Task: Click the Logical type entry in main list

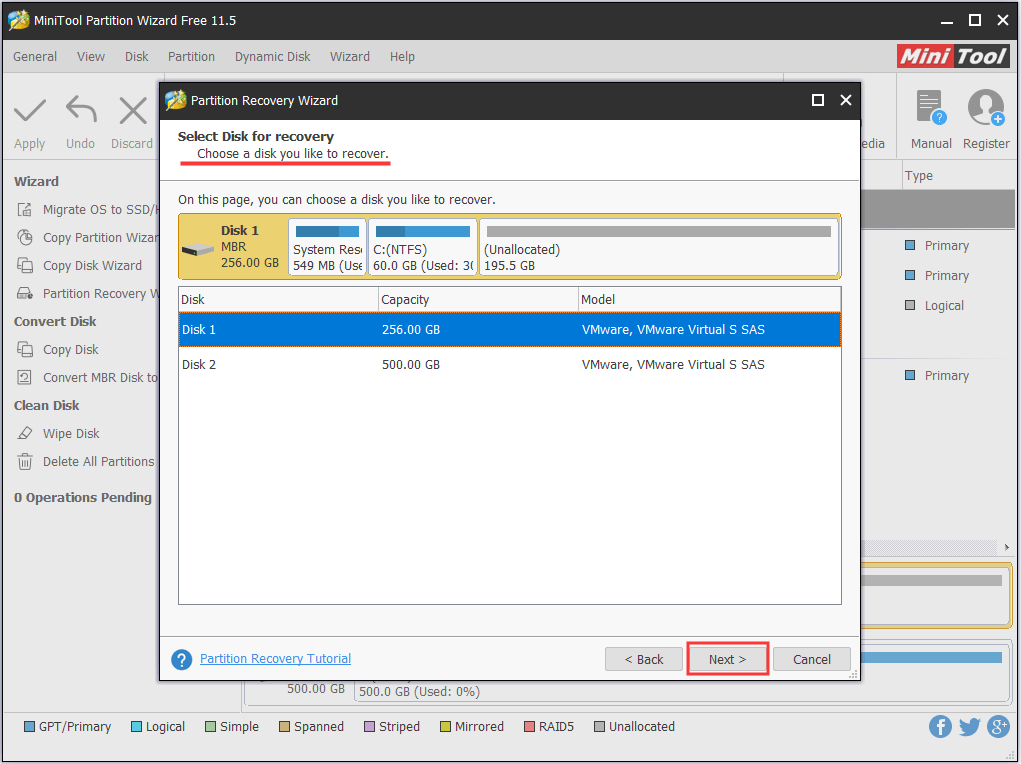Action: 944,305
